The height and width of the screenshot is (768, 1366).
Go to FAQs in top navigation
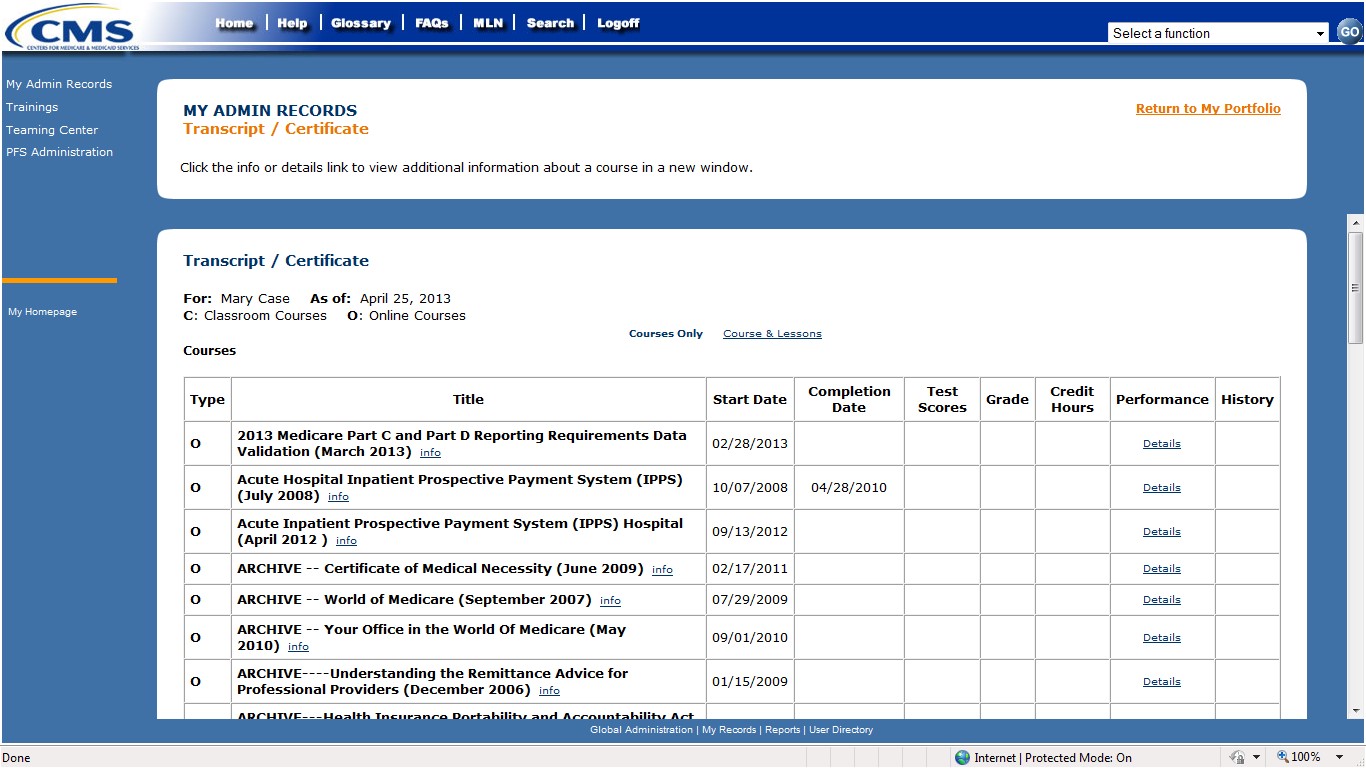pos(432,23)
